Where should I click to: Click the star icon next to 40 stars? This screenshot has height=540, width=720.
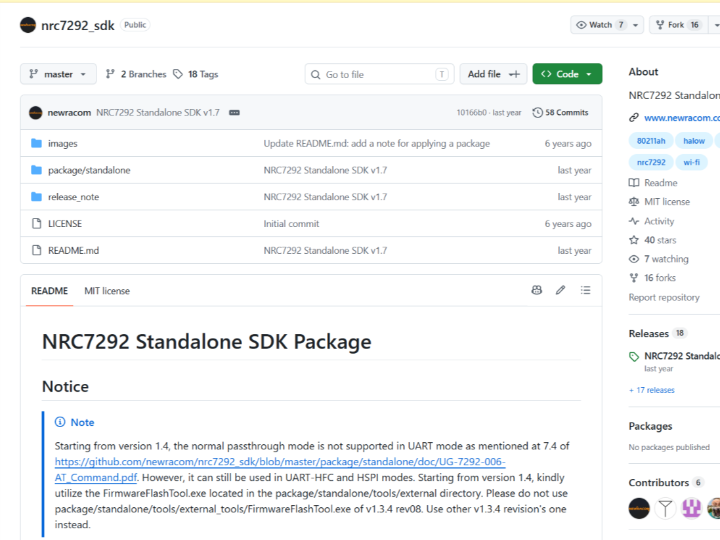coord(634,240)
